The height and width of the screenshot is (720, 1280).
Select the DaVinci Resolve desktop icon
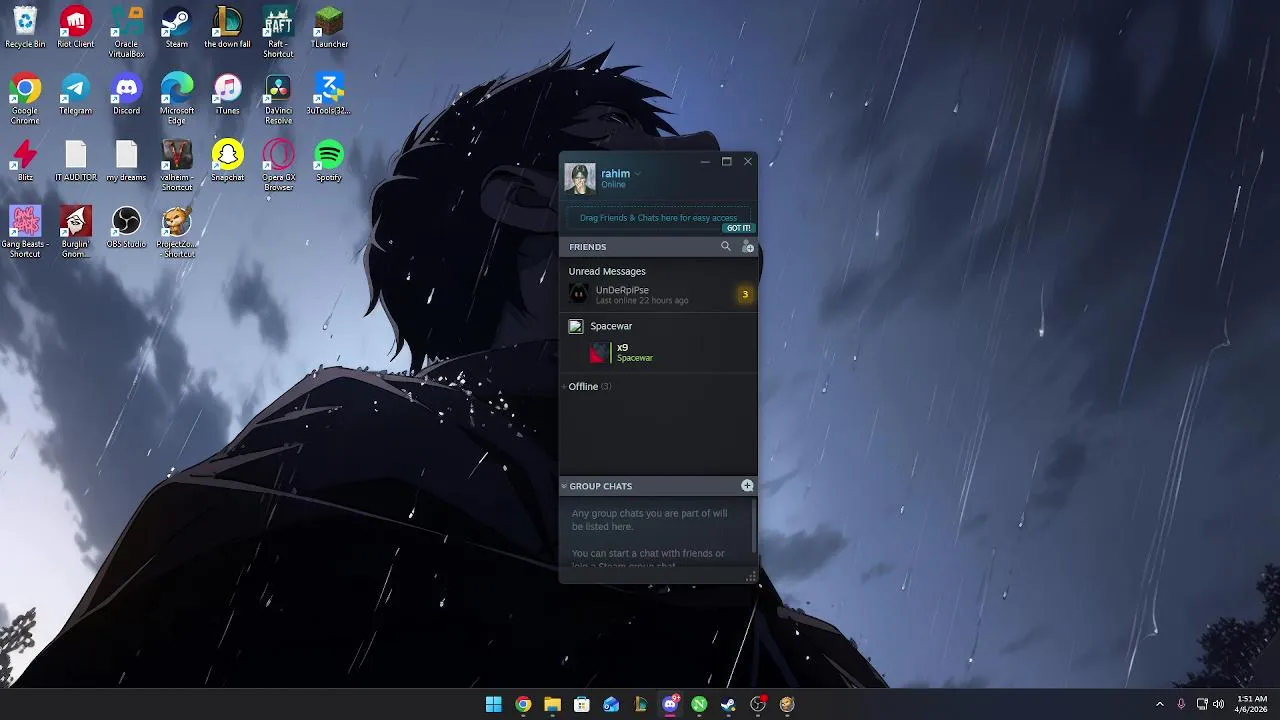pos(278,98)
